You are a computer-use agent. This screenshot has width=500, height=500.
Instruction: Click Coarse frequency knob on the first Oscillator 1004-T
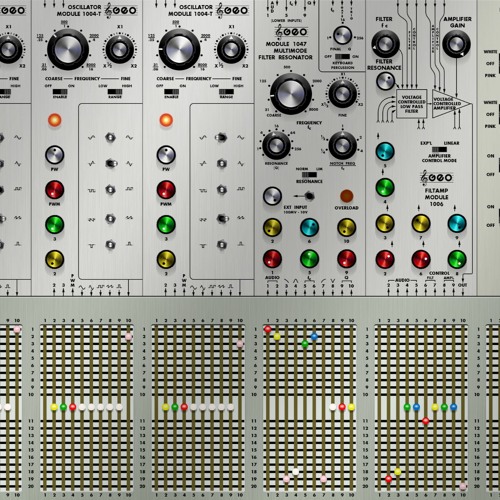(x=68, y=49)
